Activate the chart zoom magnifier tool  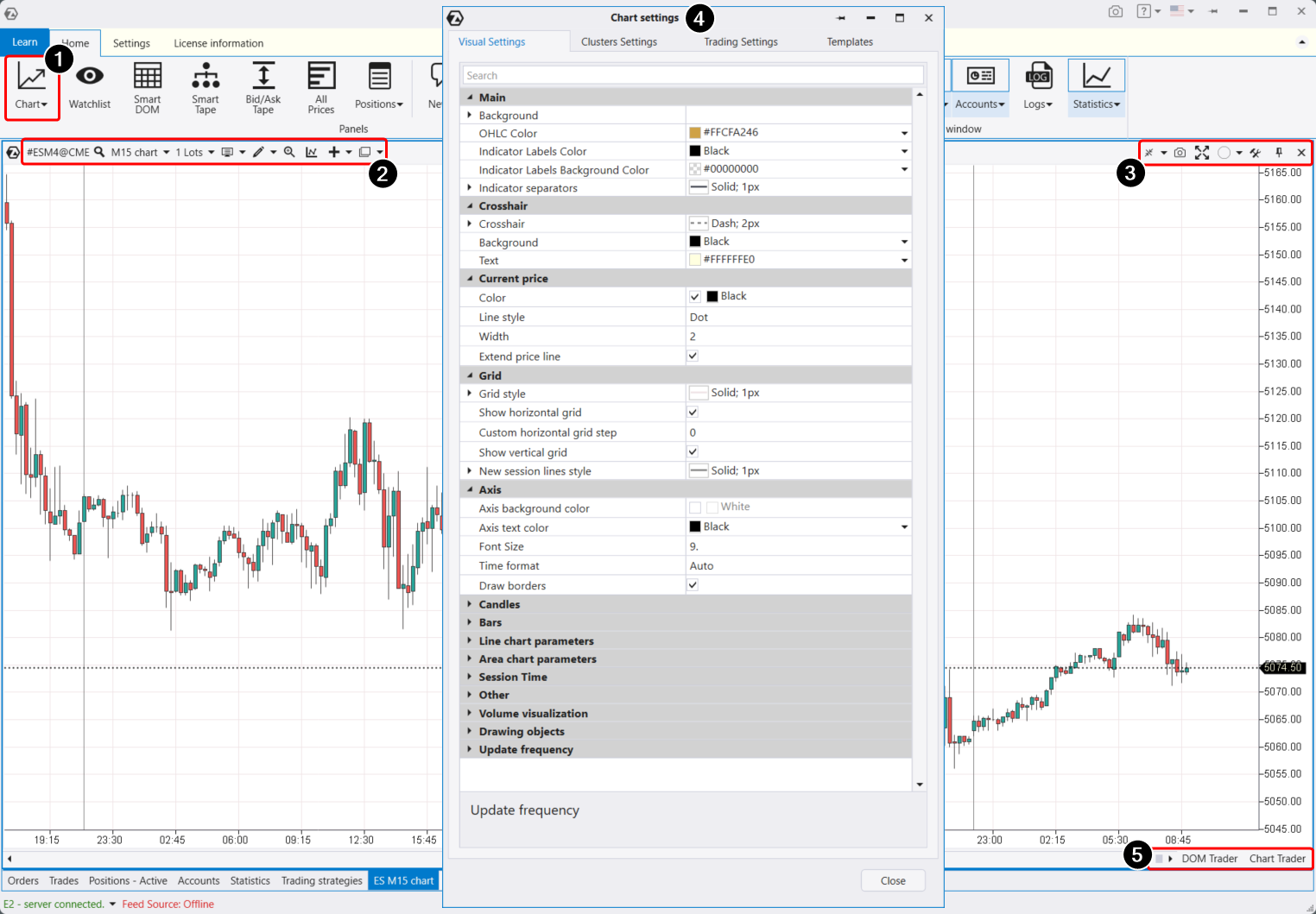[x=289, y=152]
